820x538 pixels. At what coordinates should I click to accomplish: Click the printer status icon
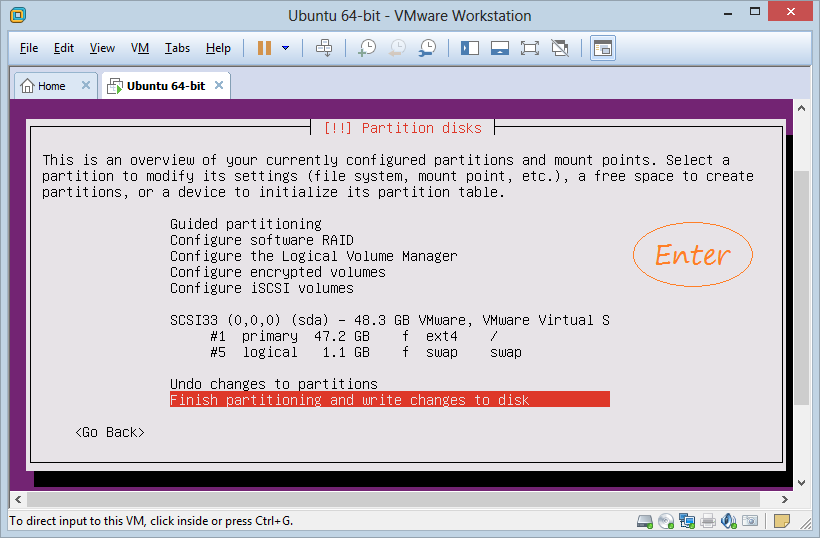coord(708,521)
